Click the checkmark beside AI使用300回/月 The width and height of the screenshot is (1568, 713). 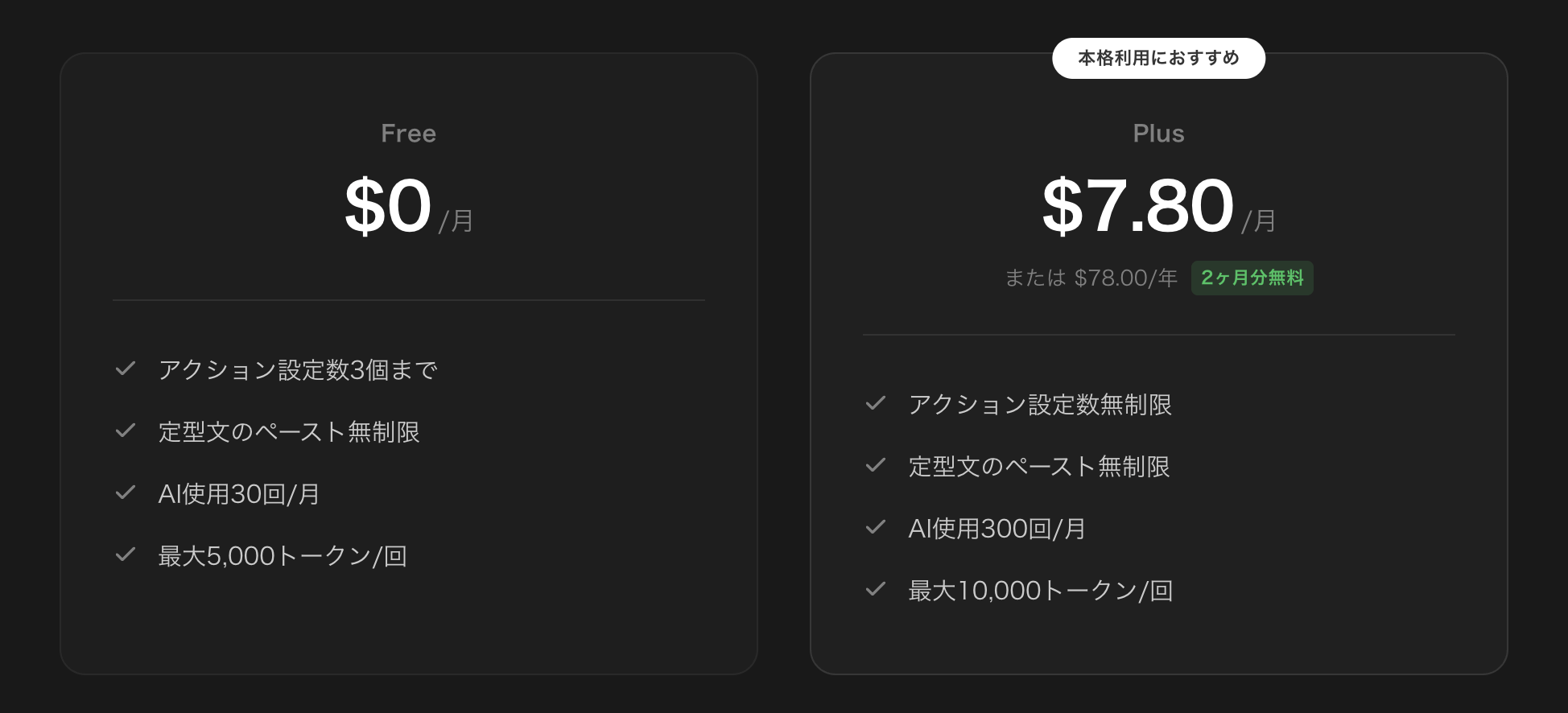(876, 528)
